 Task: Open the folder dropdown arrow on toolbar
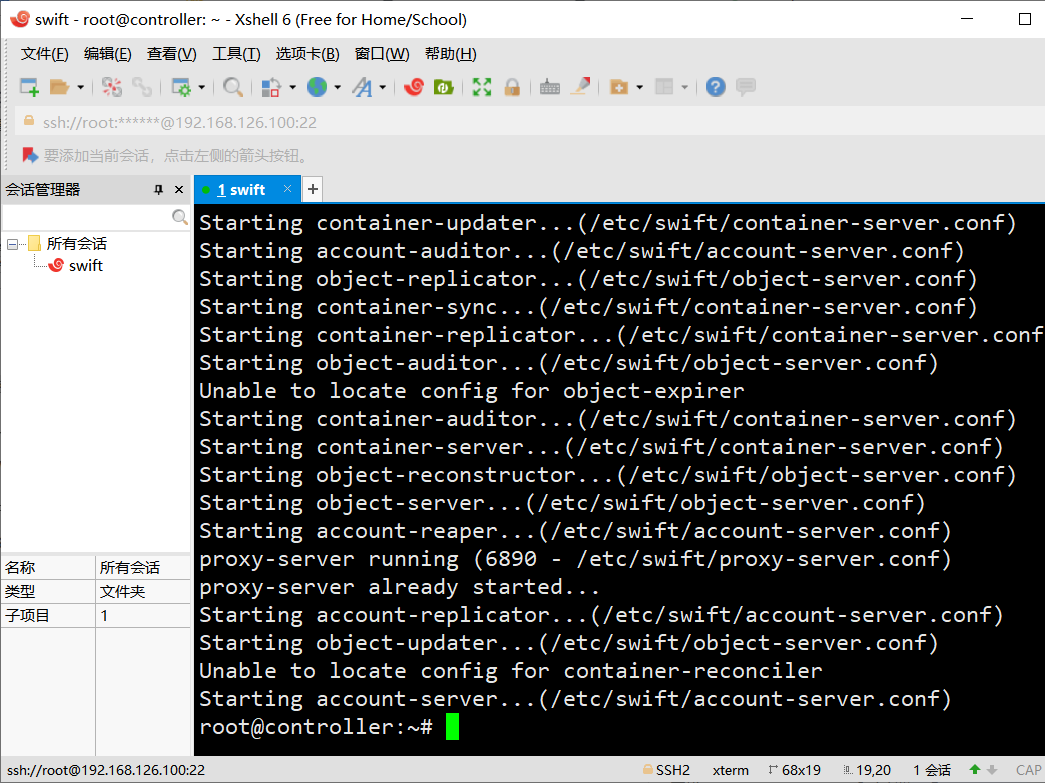pos(81,88)
